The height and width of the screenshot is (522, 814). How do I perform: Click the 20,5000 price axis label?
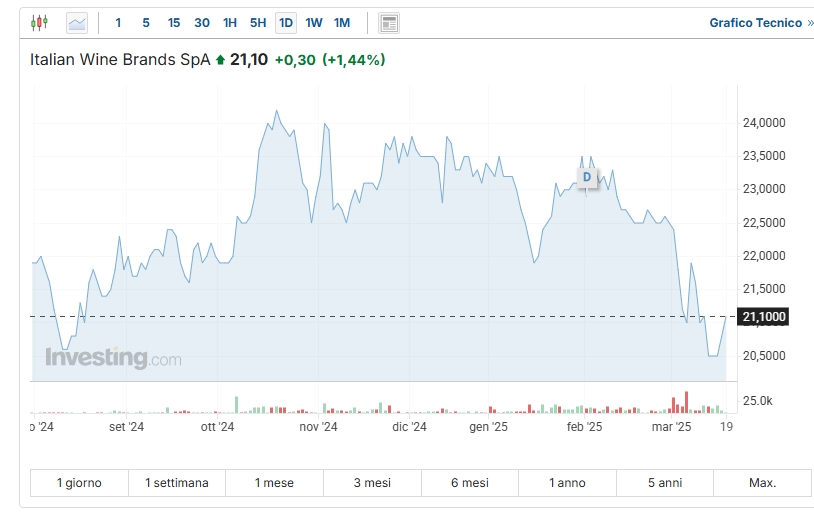point(764,356)
